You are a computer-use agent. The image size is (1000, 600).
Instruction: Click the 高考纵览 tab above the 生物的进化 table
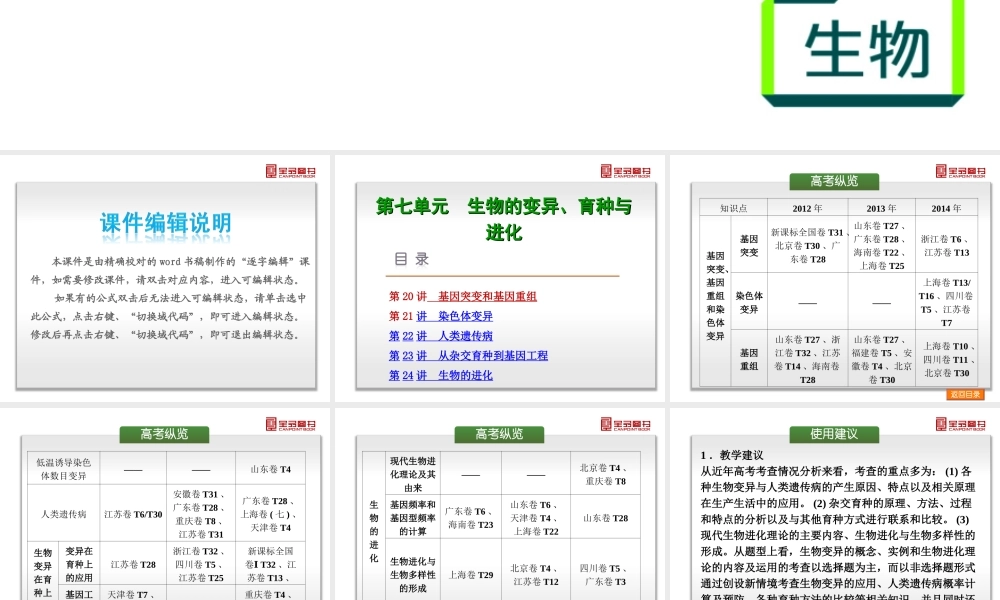click(499, 434)
